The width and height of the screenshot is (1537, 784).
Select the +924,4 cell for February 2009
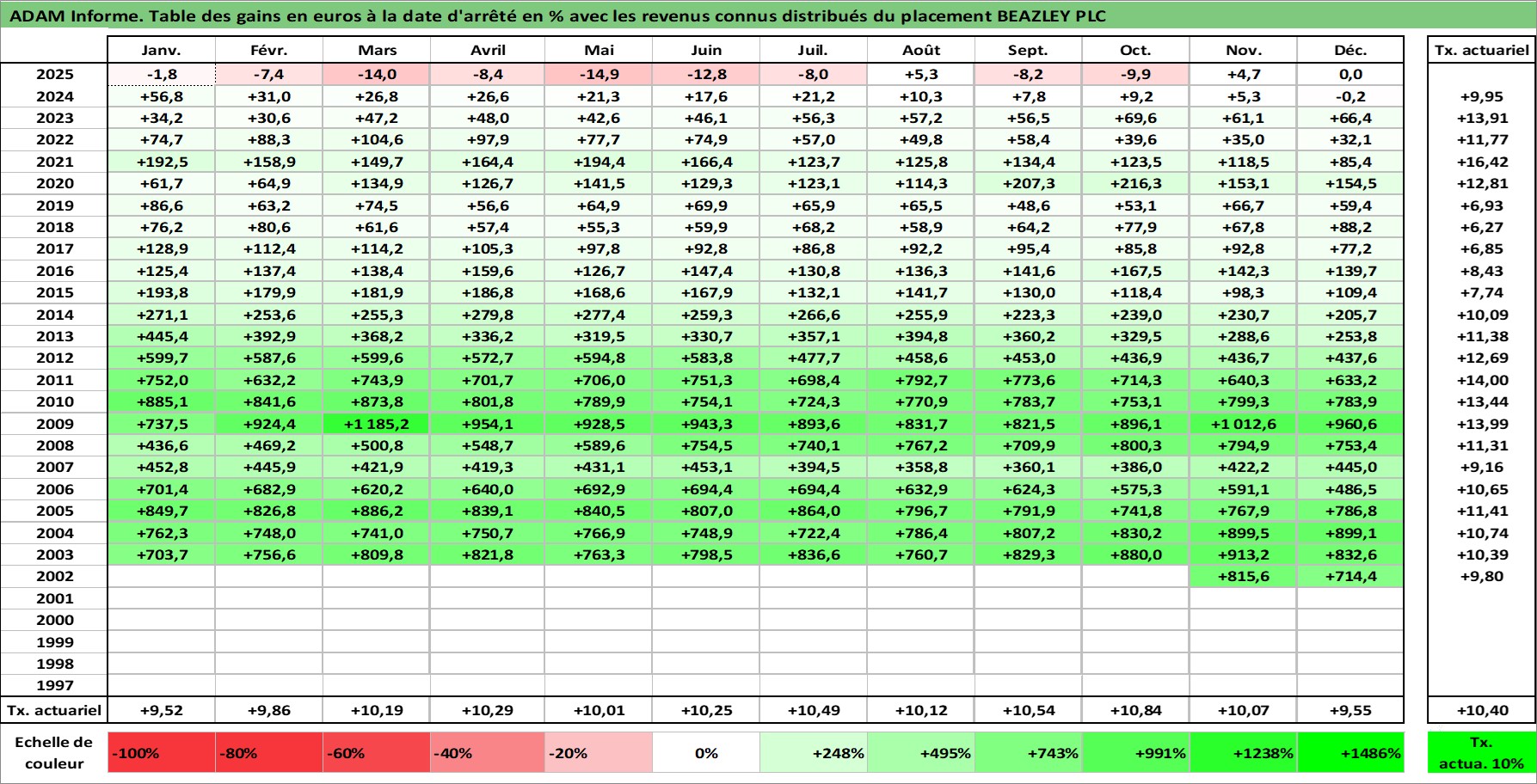[x=268, y=424]
